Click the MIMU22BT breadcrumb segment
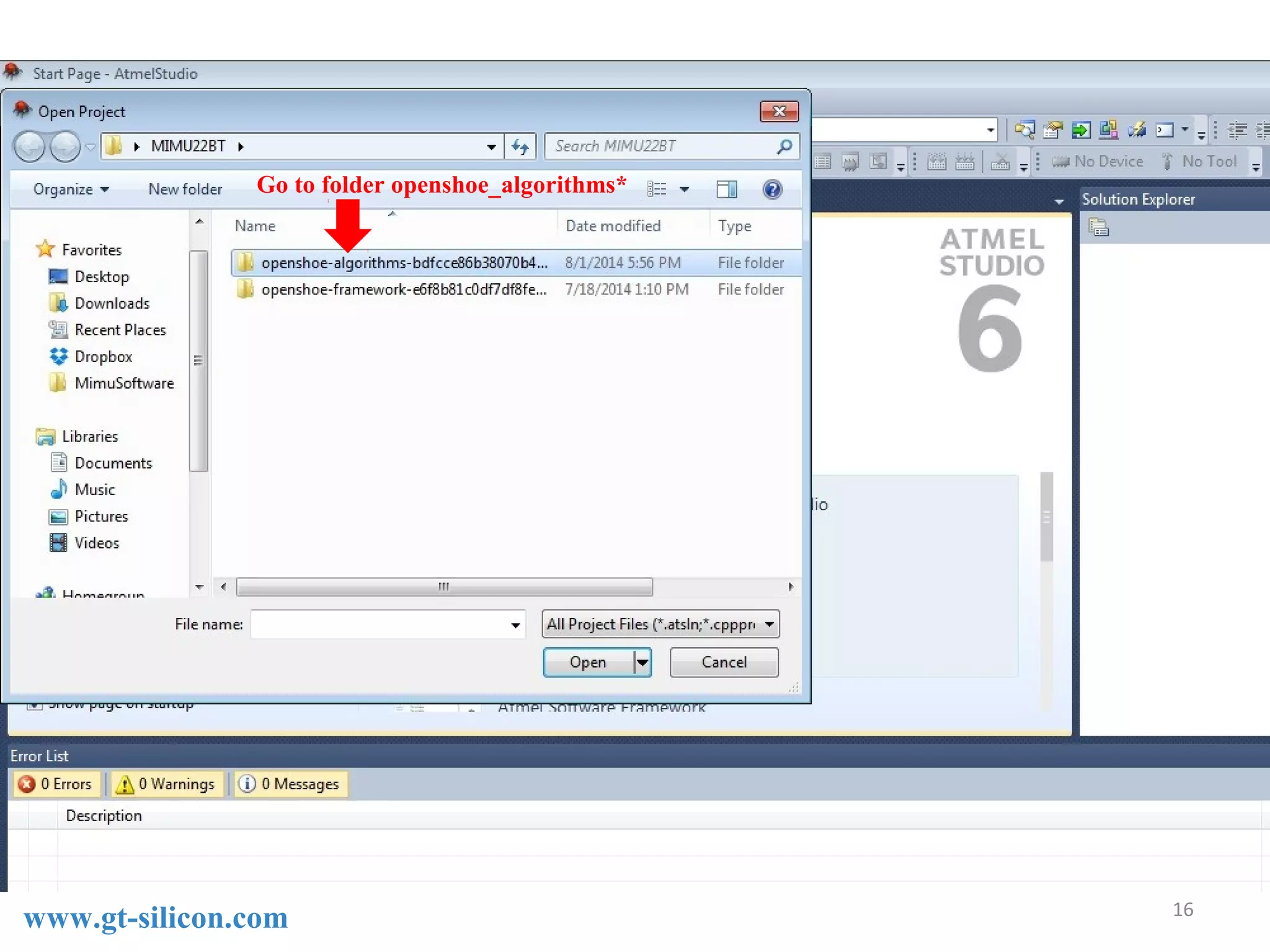The height and width of the screenshot is (952, 1270). click(188, 146)
